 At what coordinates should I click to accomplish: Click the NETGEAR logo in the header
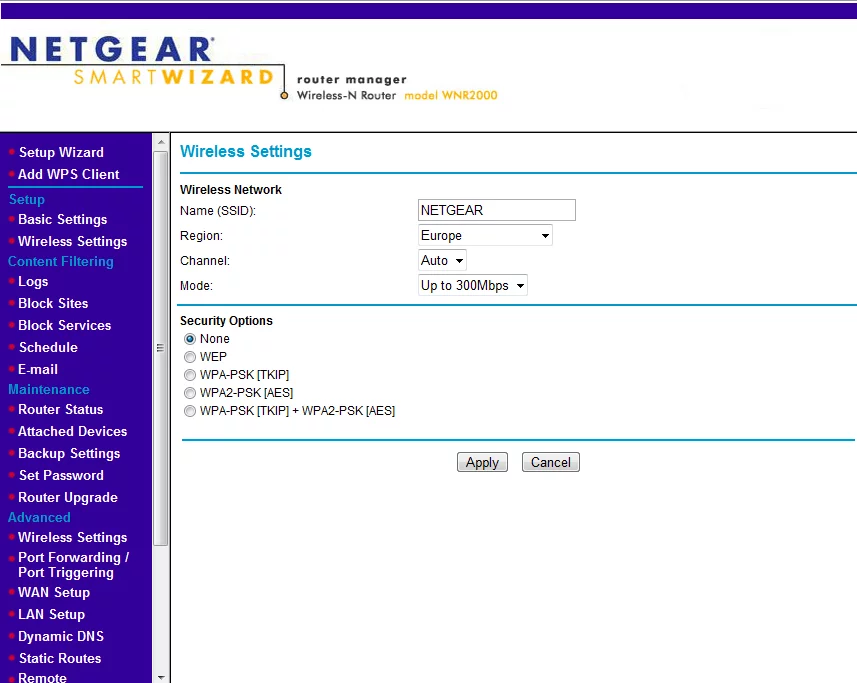click(112, 50)
